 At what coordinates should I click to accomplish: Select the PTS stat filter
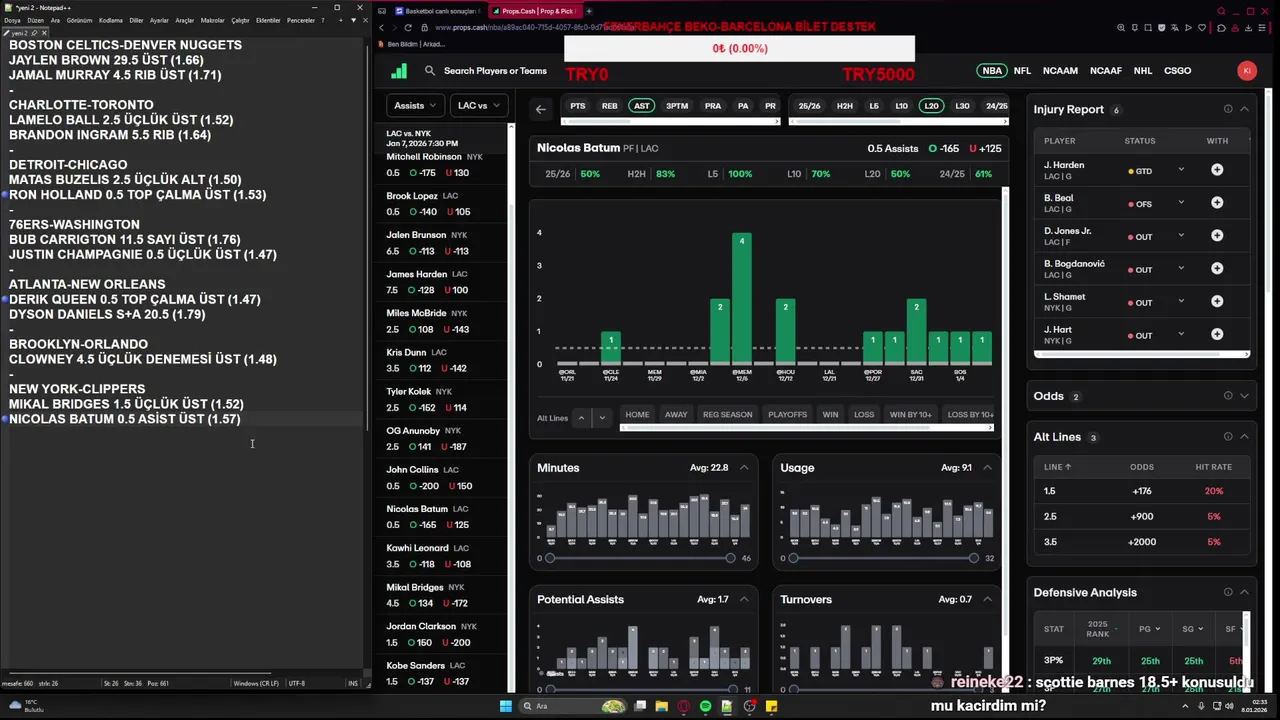pos(578,106)
